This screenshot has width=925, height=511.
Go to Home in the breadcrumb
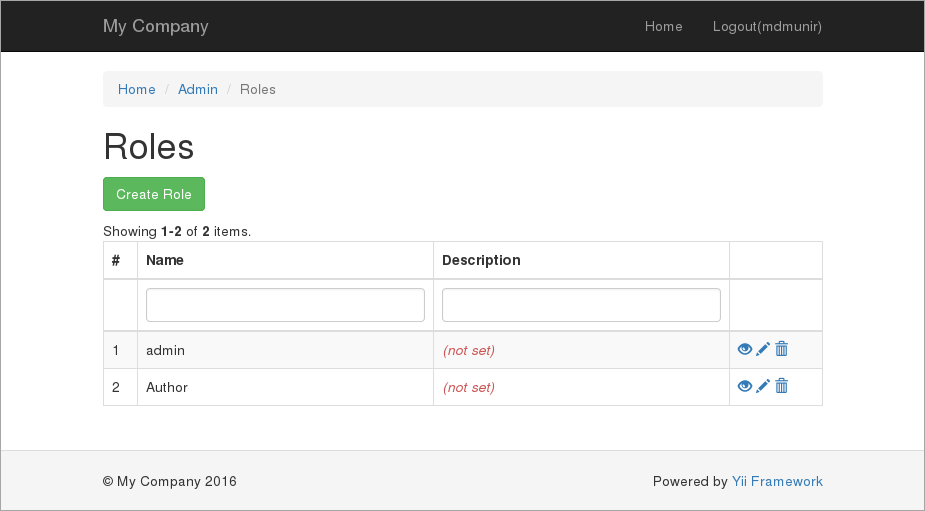(137, 89)
